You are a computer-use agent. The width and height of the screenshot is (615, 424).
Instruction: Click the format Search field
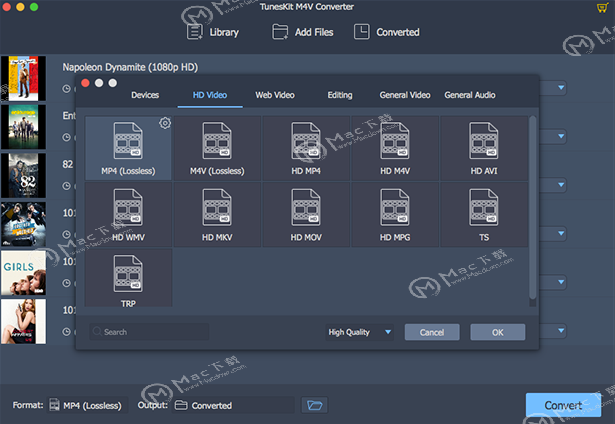(149, 332)
